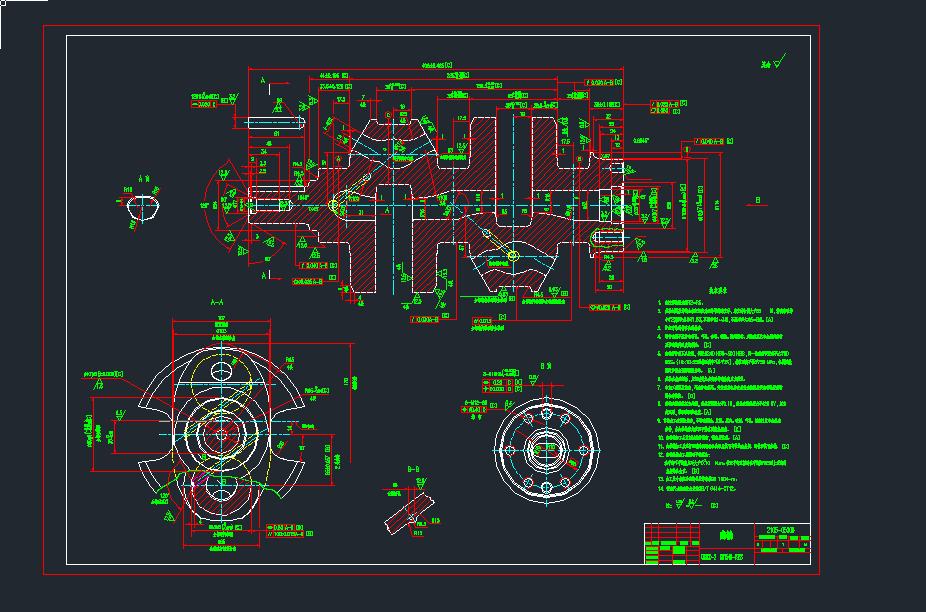Select note 14 in the technical requirements list
926x612 pixels.
710,489
